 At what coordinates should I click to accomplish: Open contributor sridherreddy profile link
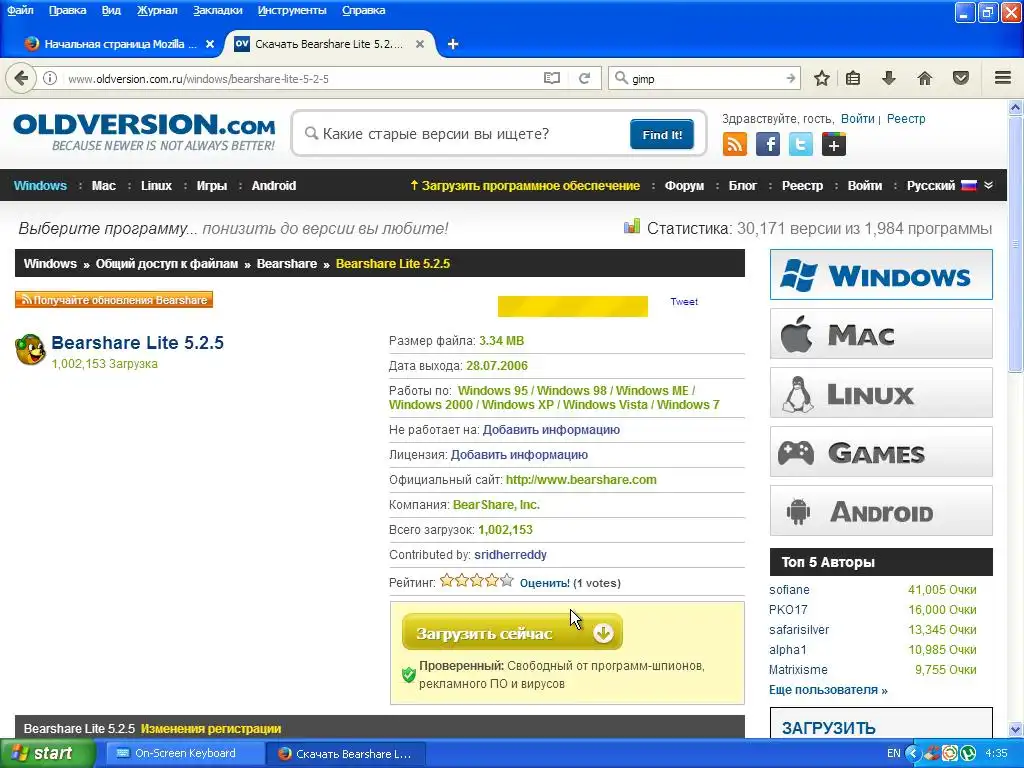510,554
